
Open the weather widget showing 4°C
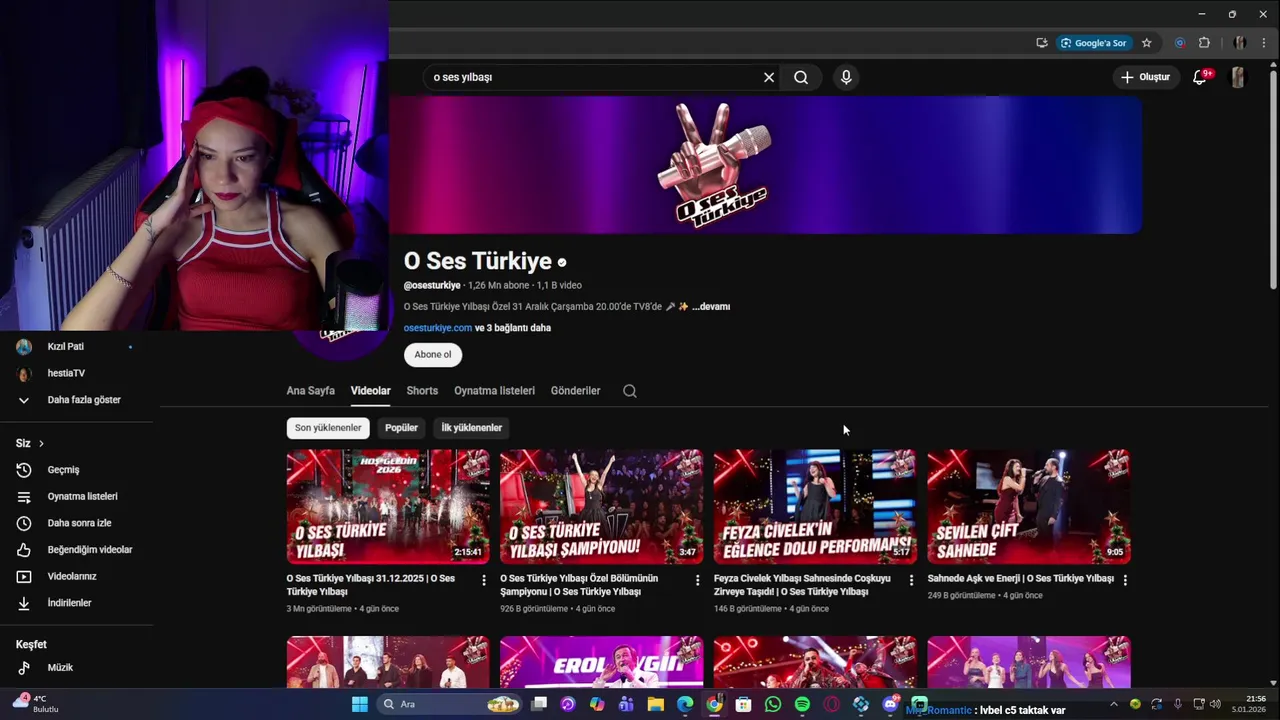(x=35, y=704)
